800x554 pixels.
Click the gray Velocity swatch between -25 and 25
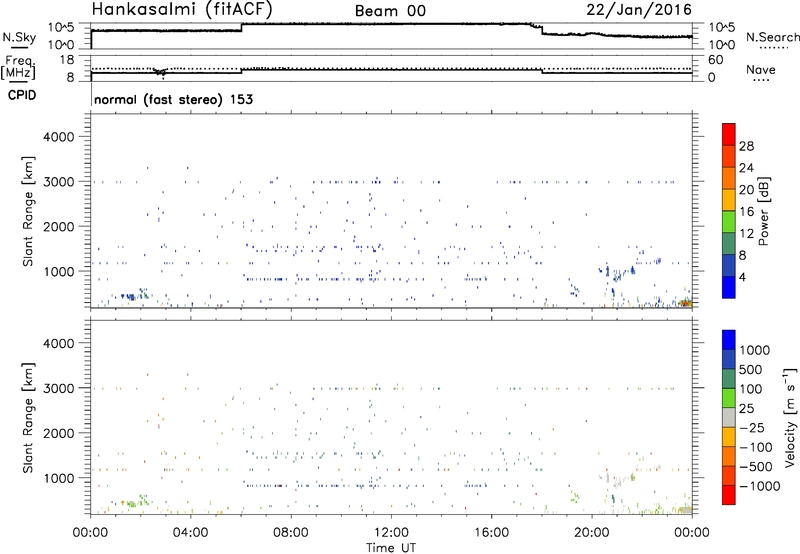click(x=729, y=417)
